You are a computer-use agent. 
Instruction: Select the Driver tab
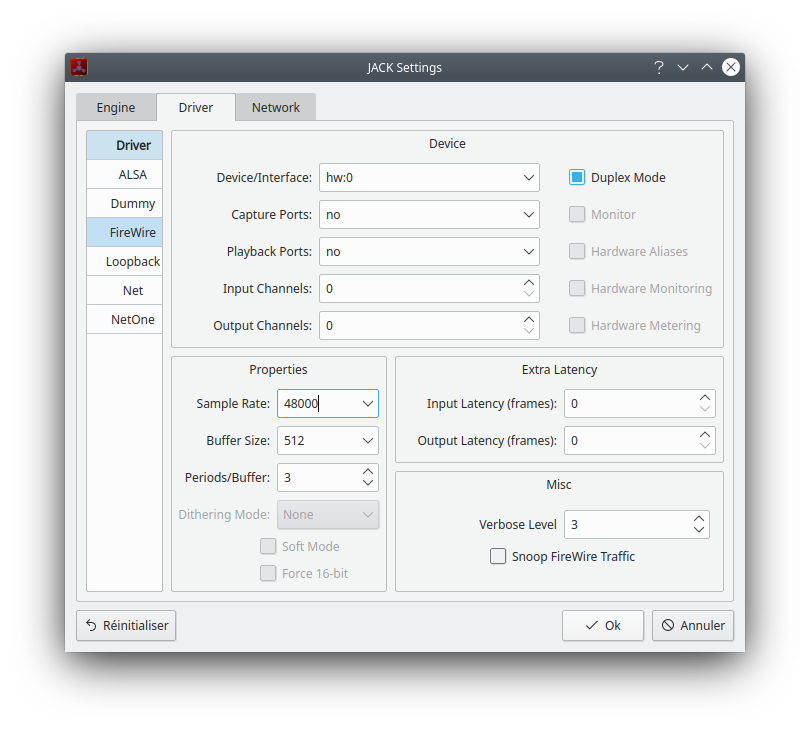[x=196, y=107]
